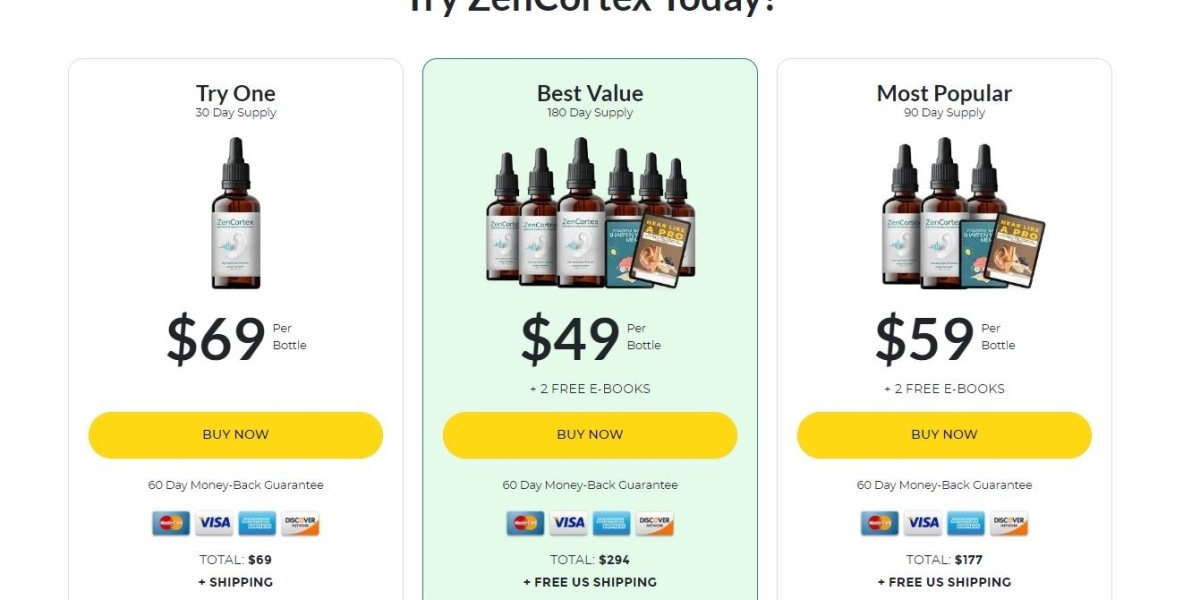Click the $49 per bottle price

(x=570, y=338)
